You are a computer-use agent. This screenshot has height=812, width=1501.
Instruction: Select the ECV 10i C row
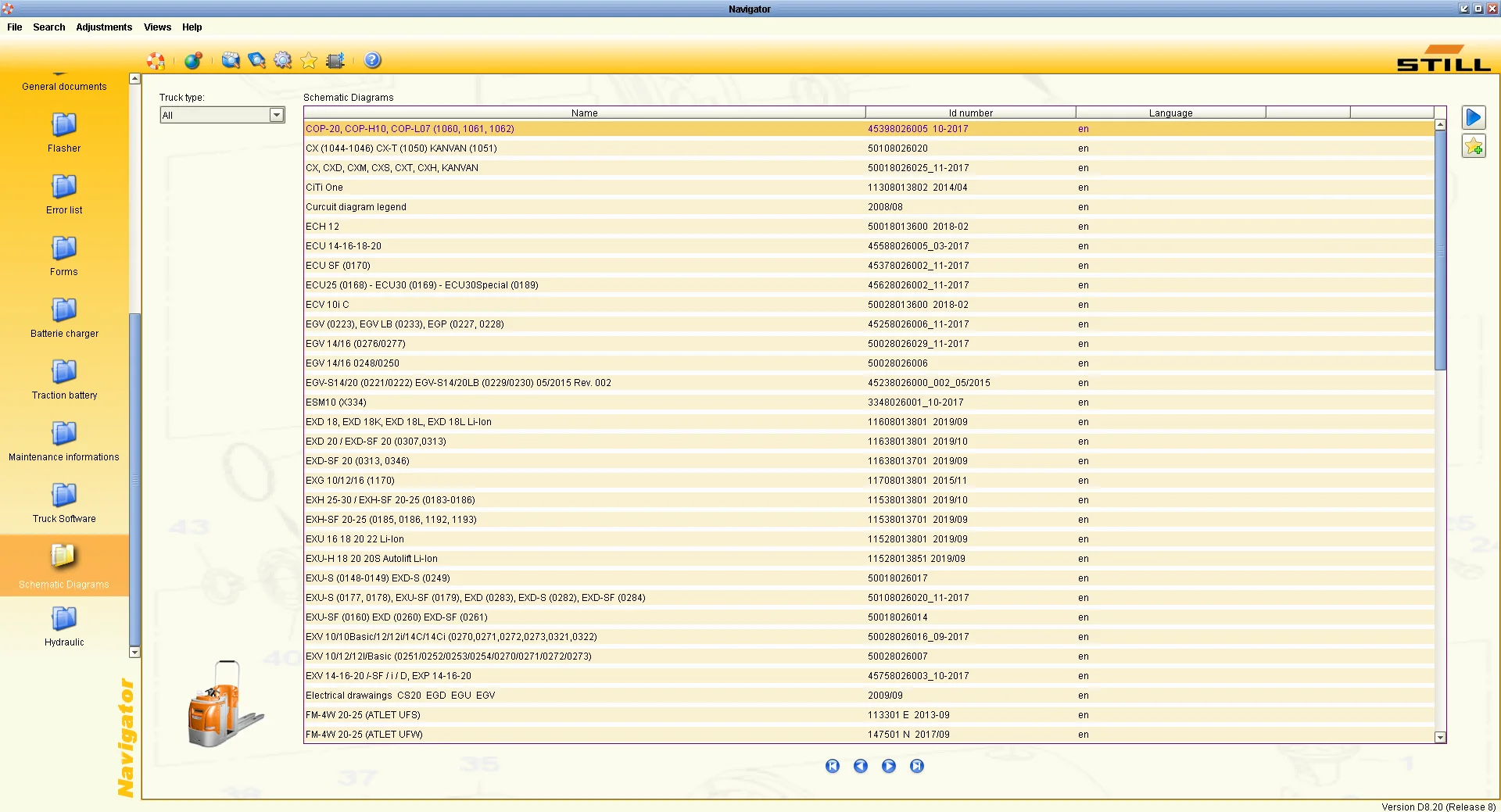tap(869, 305)
